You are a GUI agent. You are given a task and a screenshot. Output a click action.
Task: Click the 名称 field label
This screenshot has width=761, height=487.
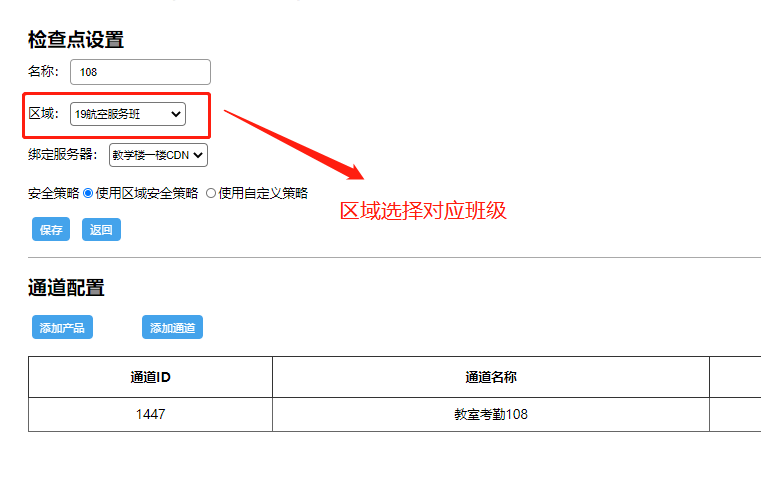(44, 72)
